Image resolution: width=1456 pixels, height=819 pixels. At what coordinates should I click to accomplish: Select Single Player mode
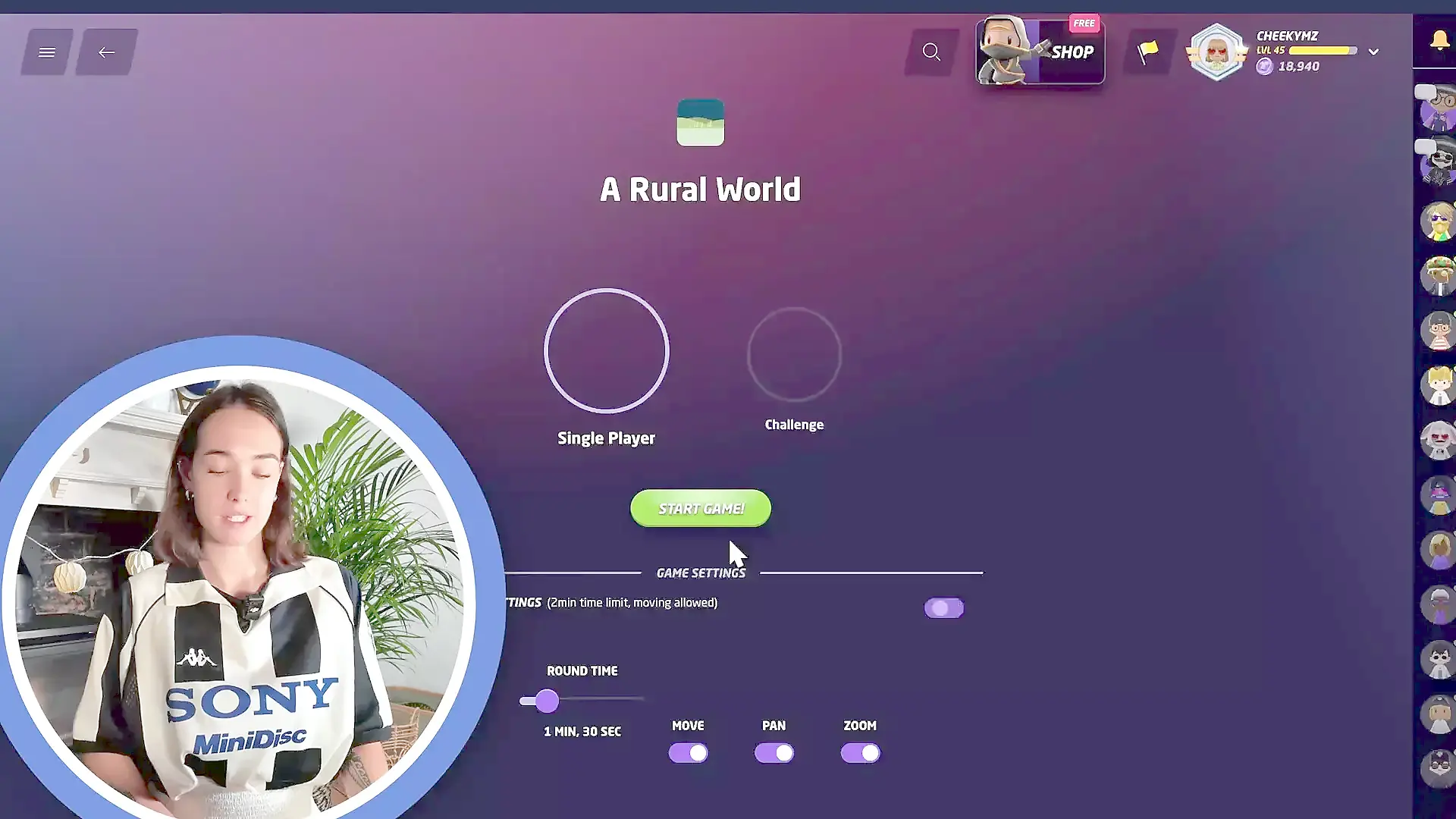[x=606, y=351]
